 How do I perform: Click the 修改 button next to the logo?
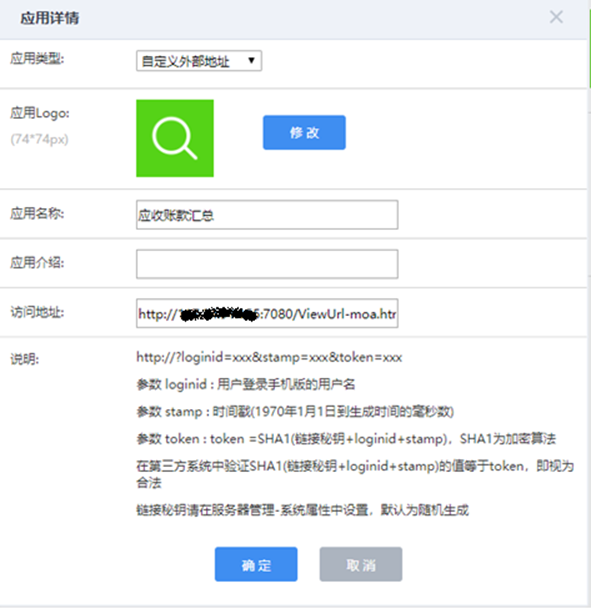point(304,132)
